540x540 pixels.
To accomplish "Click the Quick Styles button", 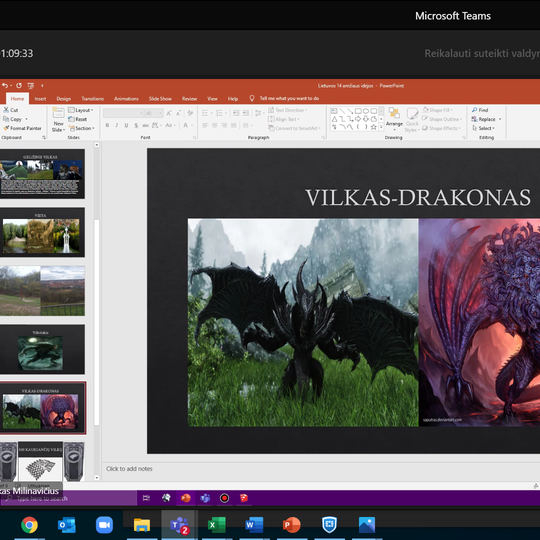I will coord(412,120).
